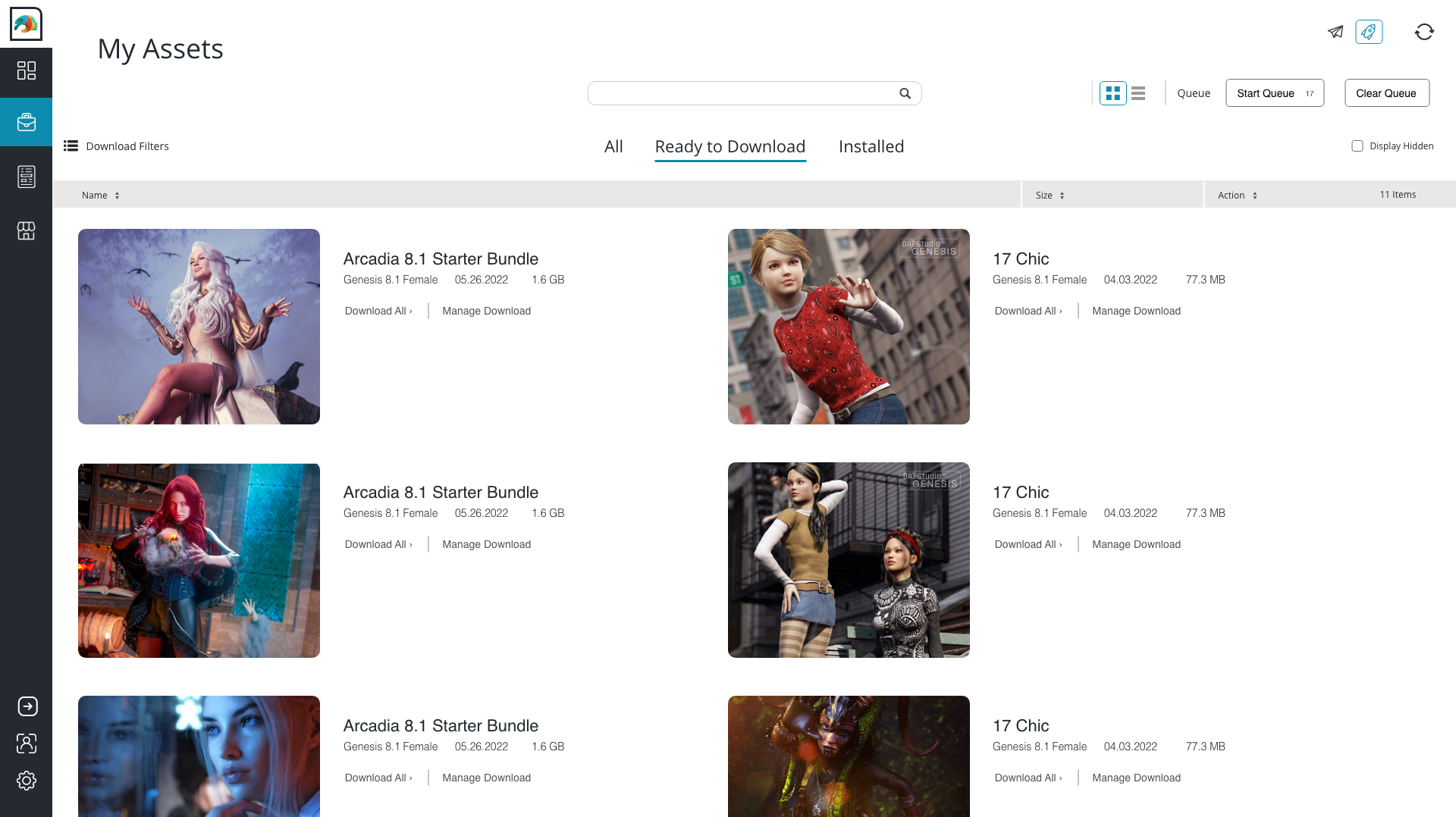The width and height of the screenshot is (1456, 817).
Task: Click the Daz app logo
Action: click(26, 24)
